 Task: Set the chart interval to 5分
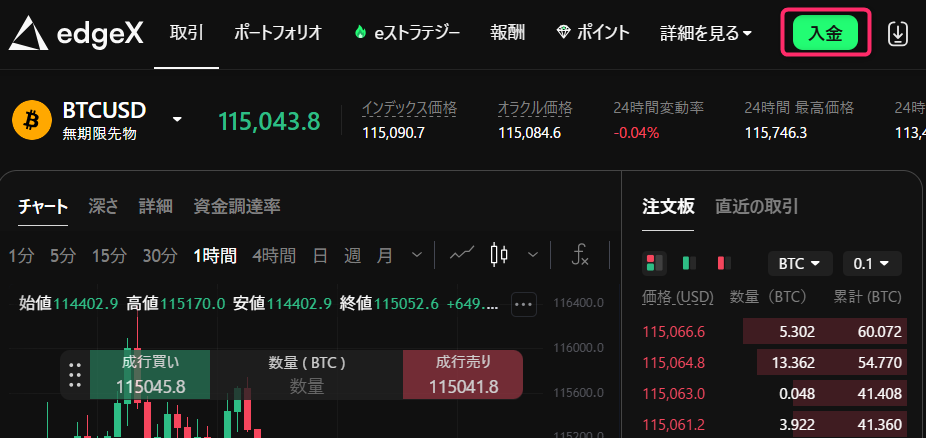click(x=63, y=256)
